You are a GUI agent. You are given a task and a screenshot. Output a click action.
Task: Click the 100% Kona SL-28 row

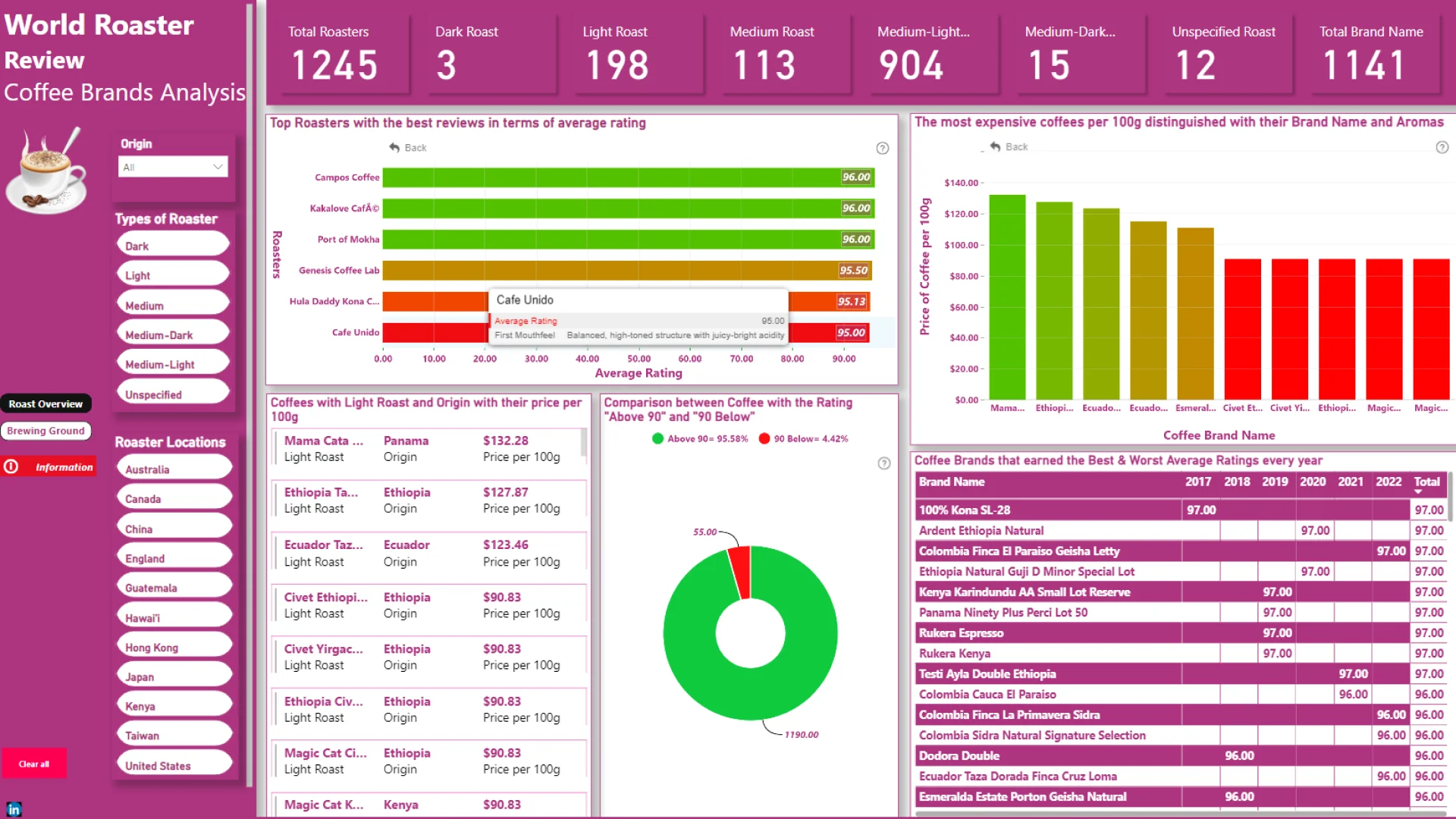[1181, 510]
